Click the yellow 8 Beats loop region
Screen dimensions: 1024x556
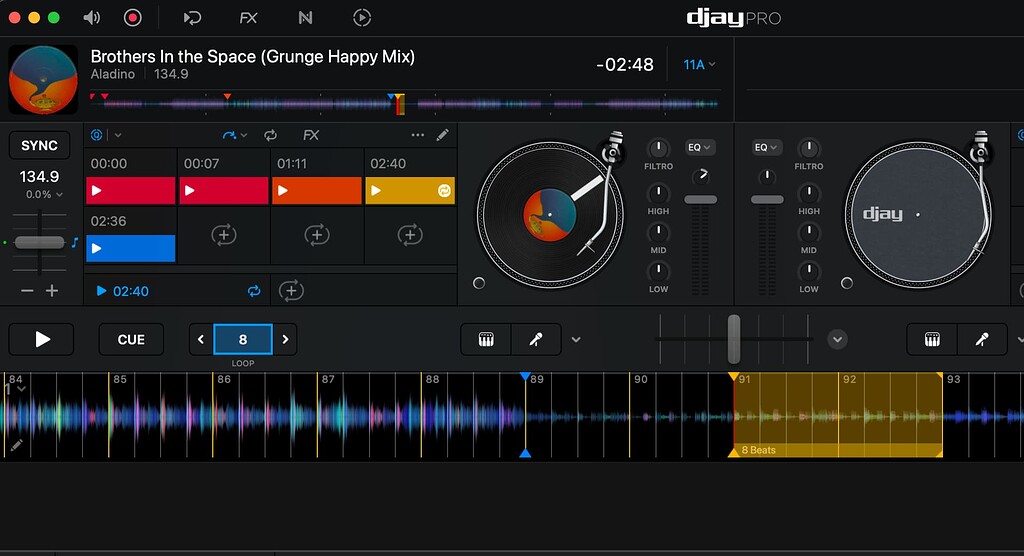coord(837,414)
